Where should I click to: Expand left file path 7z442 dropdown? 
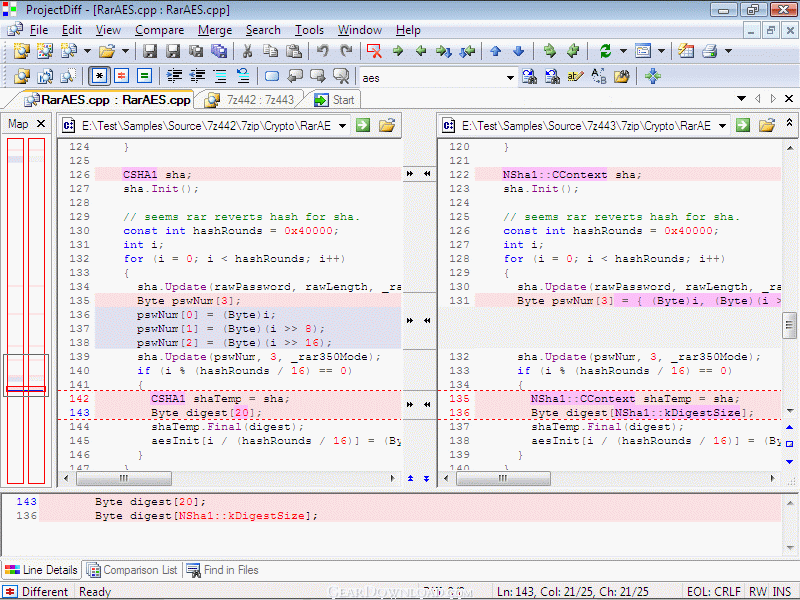click(x=342, y=126)
